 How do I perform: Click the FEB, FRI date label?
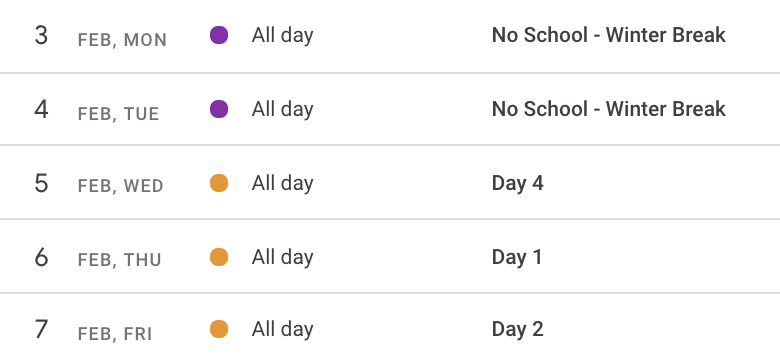click(115, 334)
